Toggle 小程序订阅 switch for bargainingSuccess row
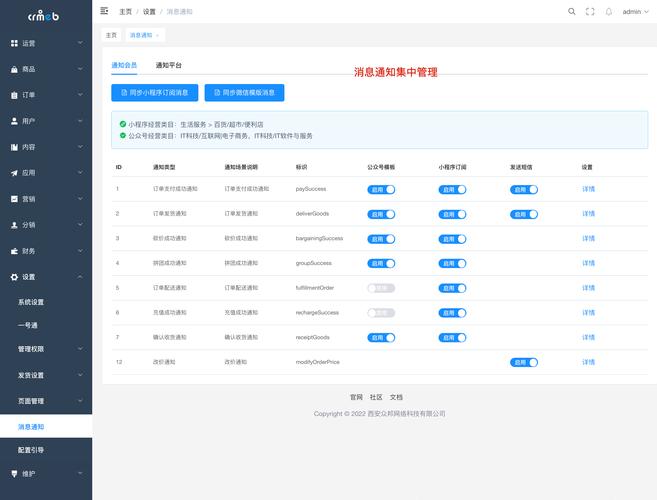This screenshot has height=500, width=657. click(x=453, y=239)
